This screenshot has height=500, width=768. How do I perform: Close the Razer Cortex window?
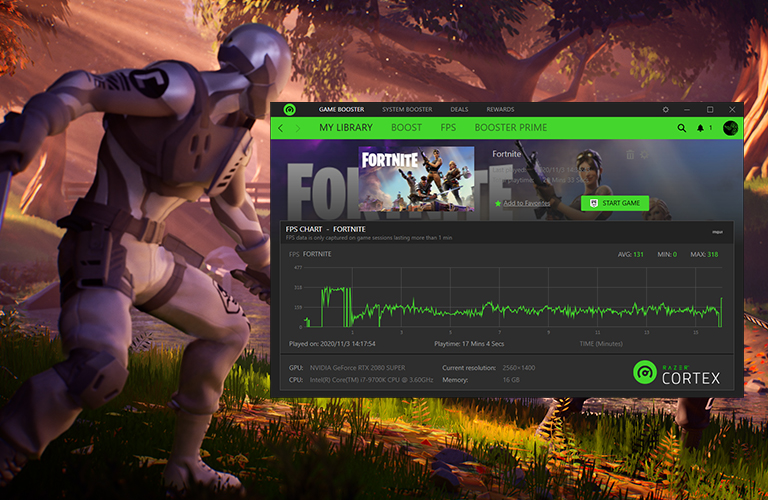(x=732, y=110)
